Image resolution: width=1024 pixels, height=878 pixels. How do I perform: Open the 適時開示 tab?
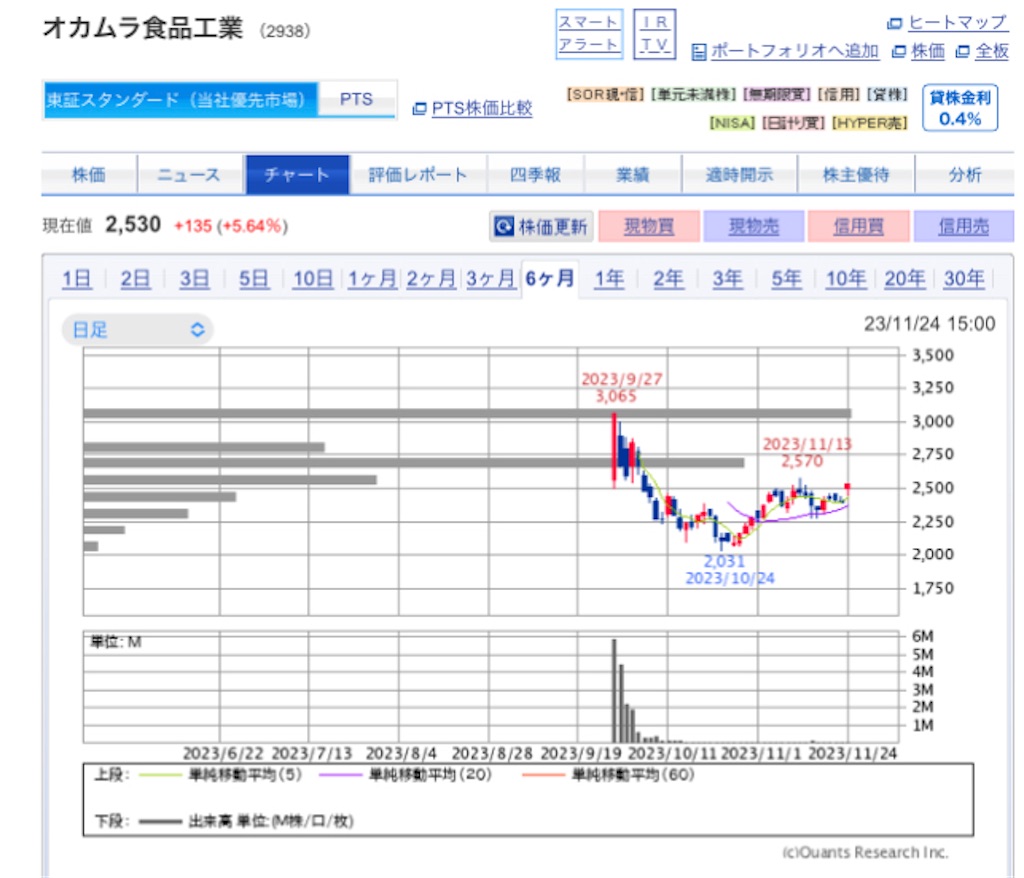[x=739, y=174]
